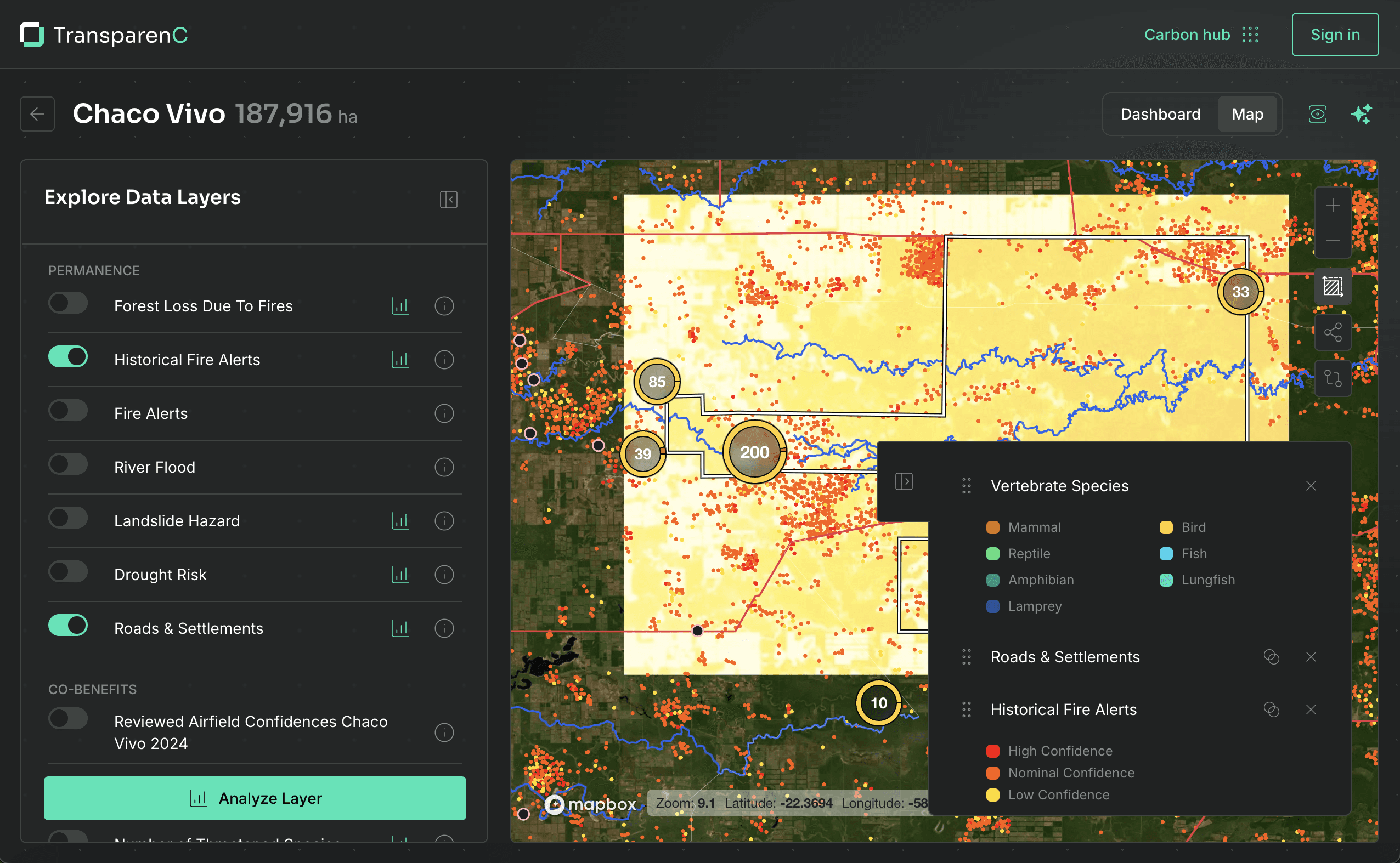
Task: Open chart for Forest Loss Due To Fires
Action: [x=400, y=306]
